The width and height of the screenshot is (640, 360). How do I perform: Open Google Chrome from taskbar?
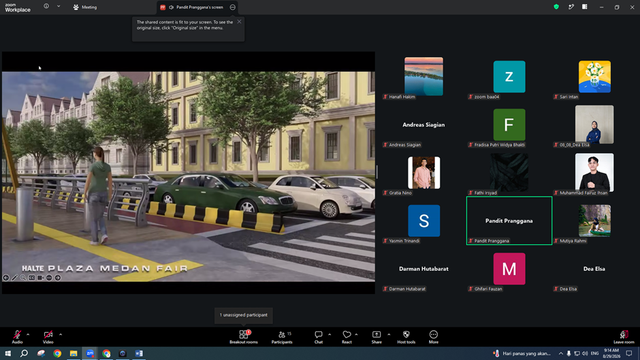point(57,353)
